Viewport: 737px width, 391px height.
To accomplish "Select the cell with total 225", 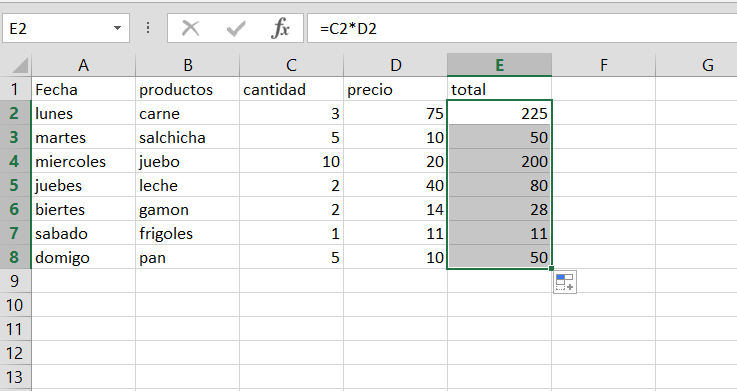I will pos(499,113).
